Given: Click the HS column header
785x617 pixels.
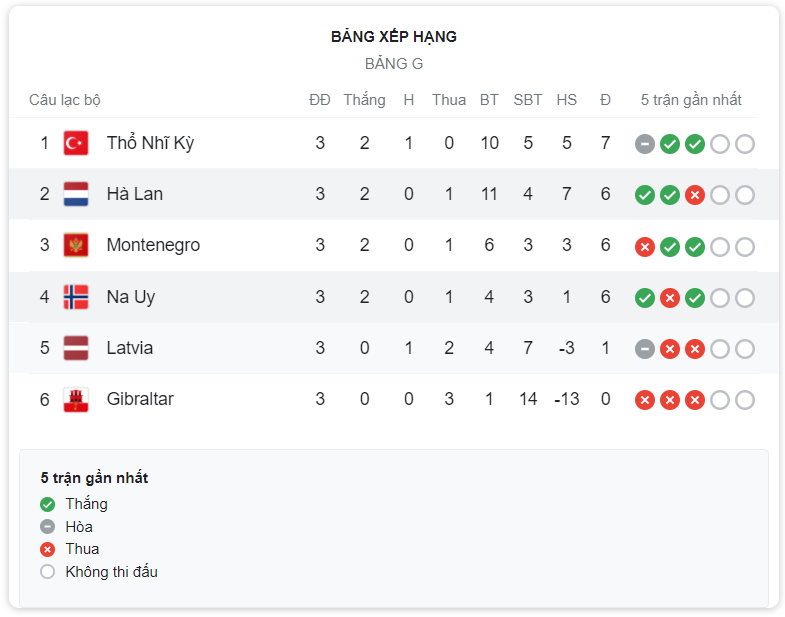Looking at the screenshot, I should 567,100.
